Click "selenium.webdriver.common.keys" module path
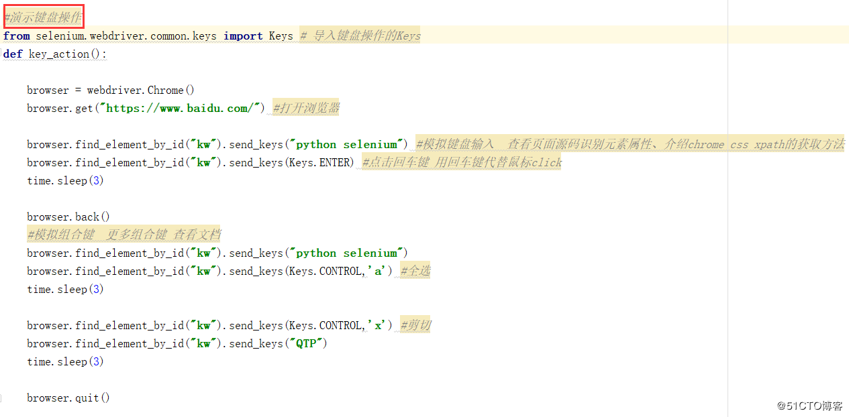The width and height of the screenshot is (849, 417). click(126, 36)
